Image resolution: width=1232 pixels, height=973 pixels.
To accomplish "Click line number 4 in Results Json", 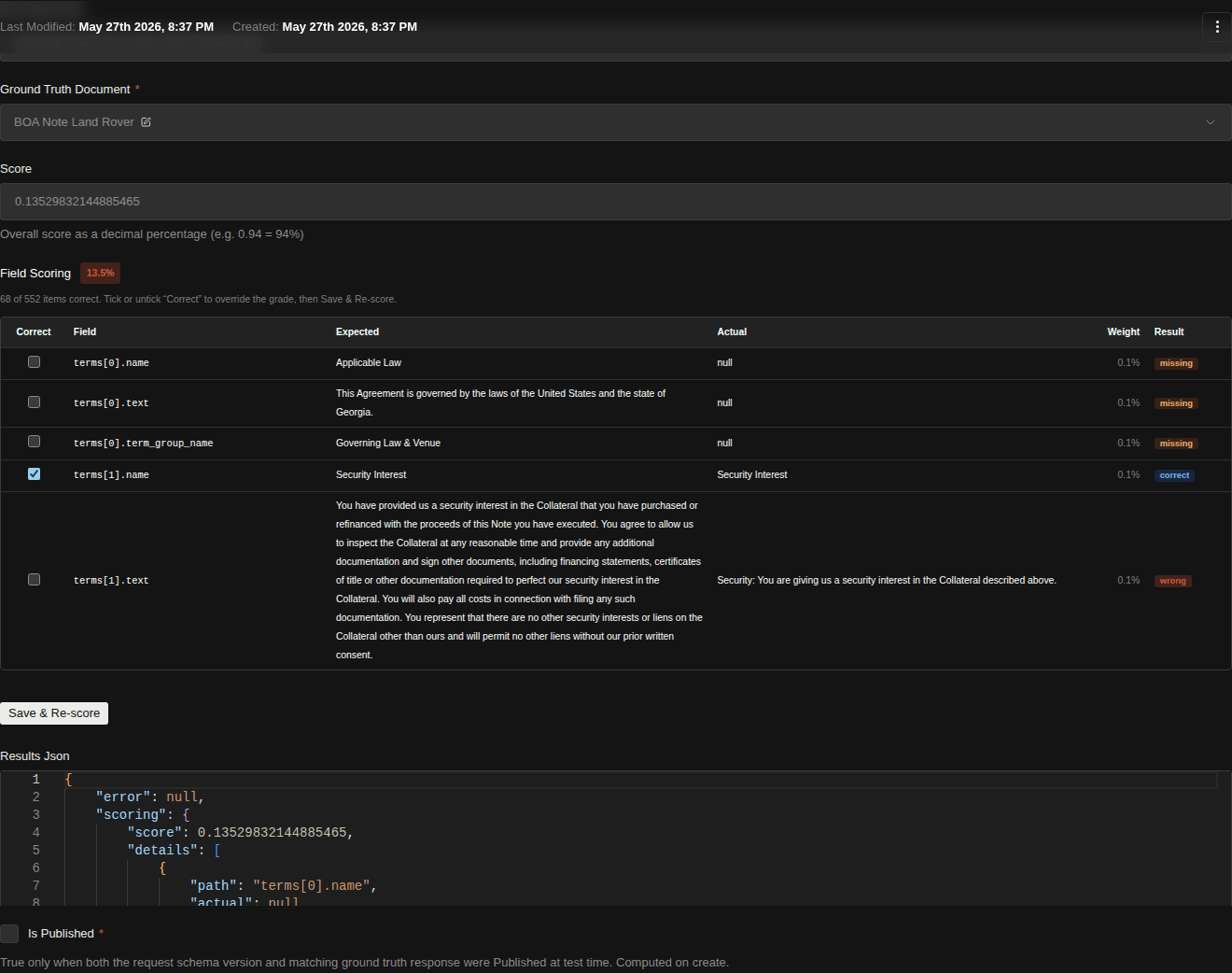I will [36, 832].
